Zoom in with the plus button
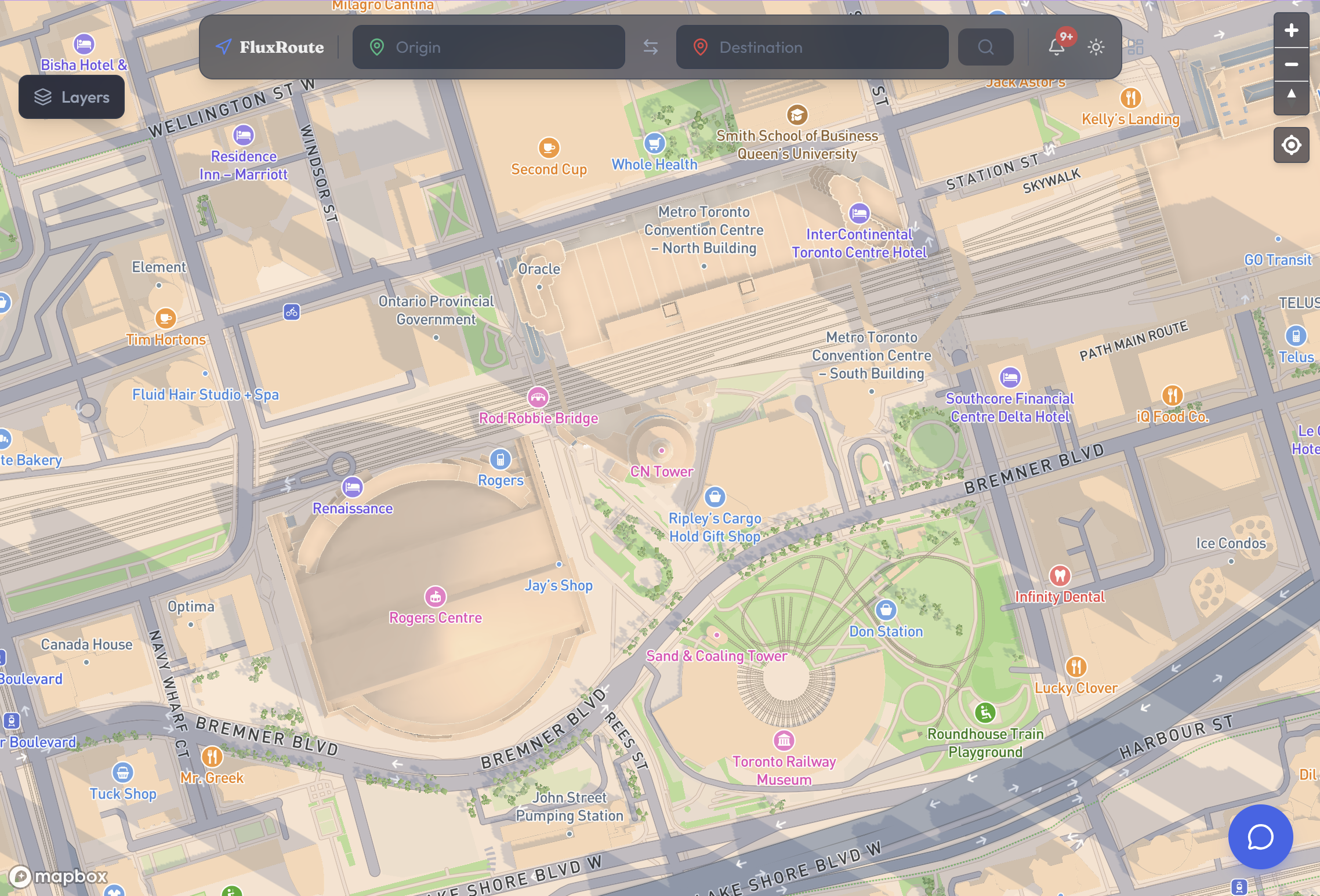The height and width of the screenshot is (896, 1320). (1291, 31)
